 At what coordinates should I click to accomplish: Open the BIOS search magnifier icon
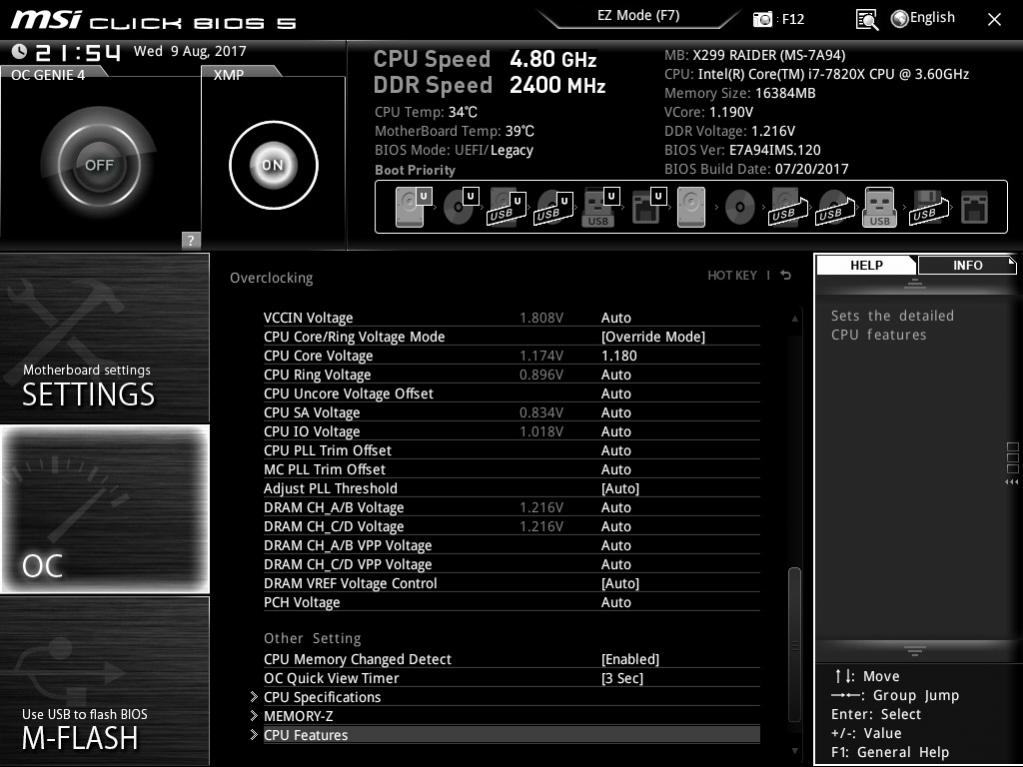(x=866, y=20)
